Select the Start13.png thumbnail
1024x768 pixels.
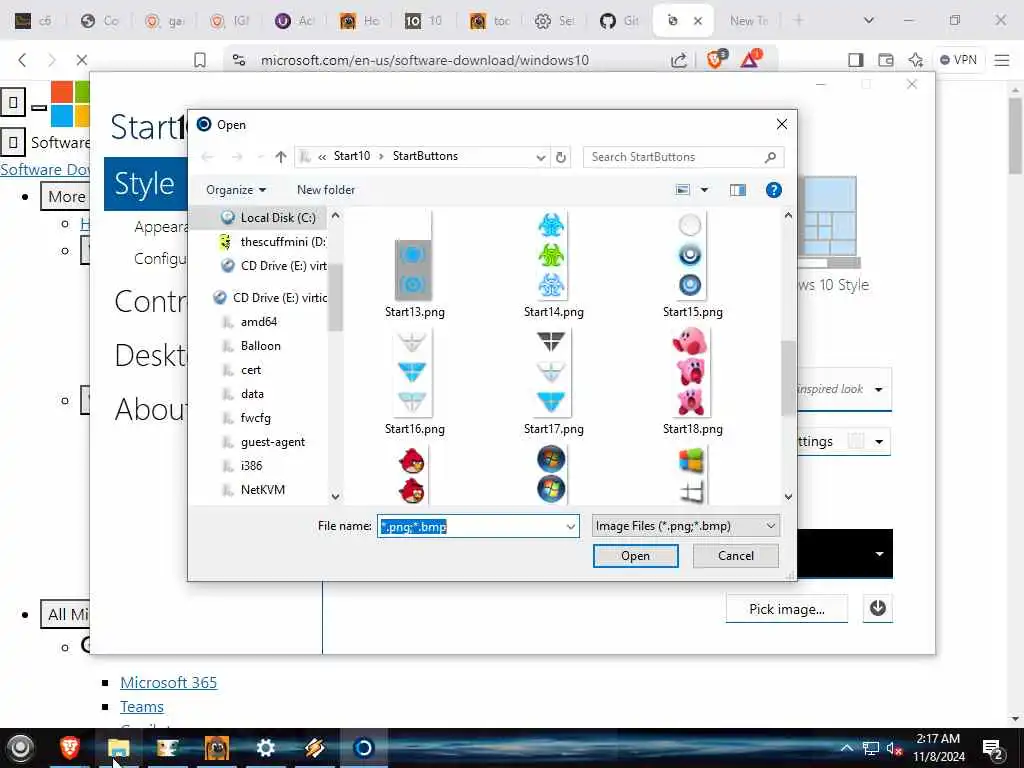pos(414,257)
